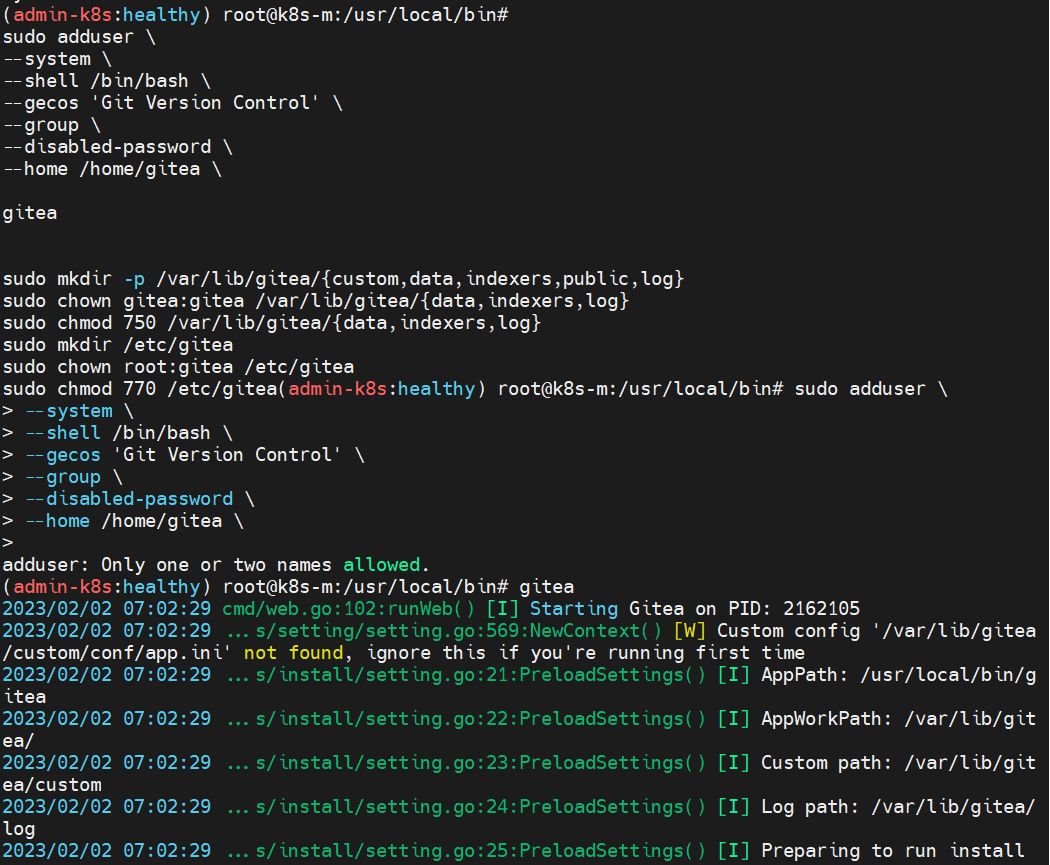Click the 'sudo chmod 750 /var/lib/gitea' line
The height and width of the screenshot is (865, 1050).
point(271,323)
